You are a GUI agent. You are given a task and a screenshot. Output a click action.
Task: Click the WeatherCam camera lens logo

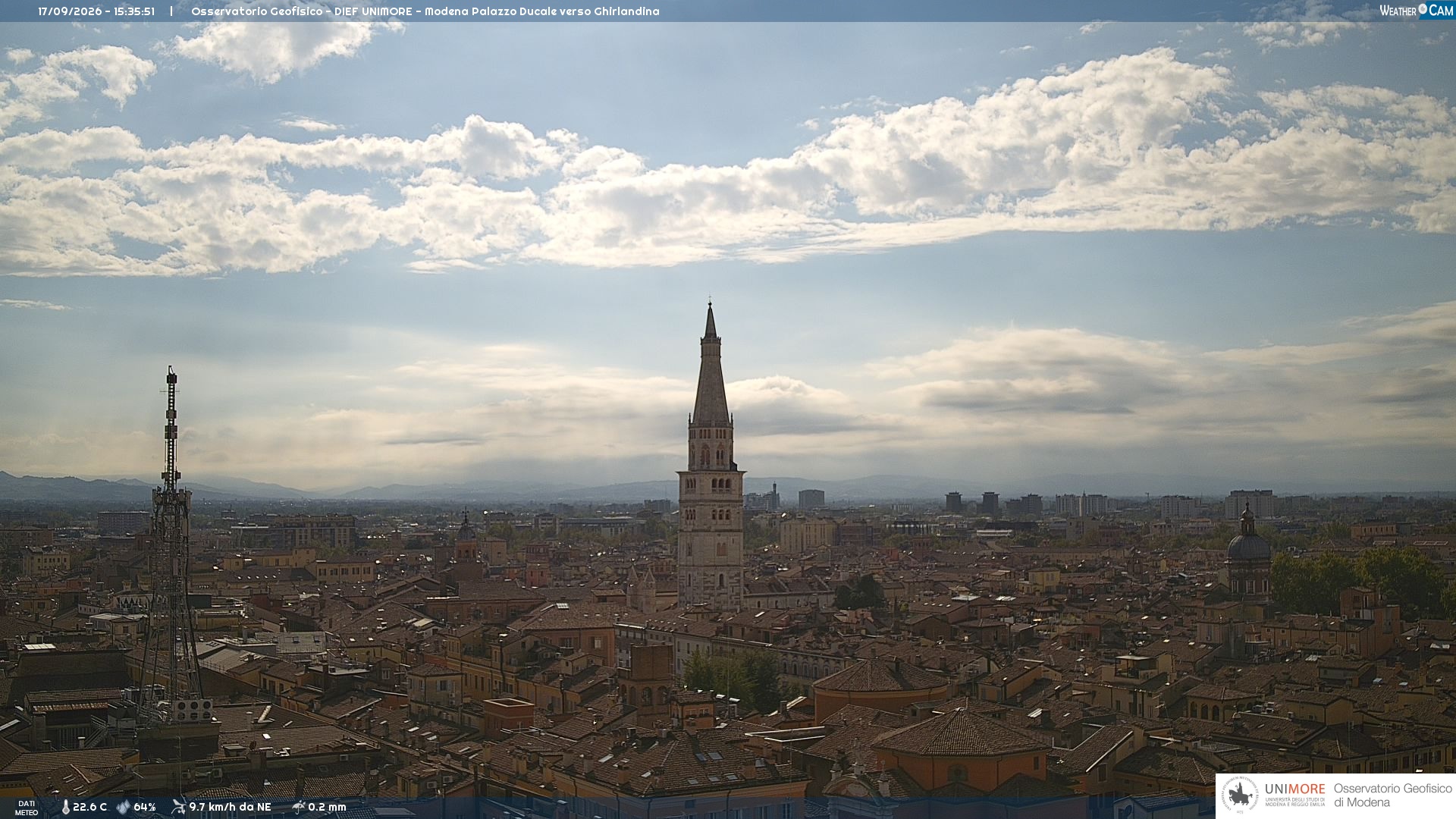(1423, 10)
